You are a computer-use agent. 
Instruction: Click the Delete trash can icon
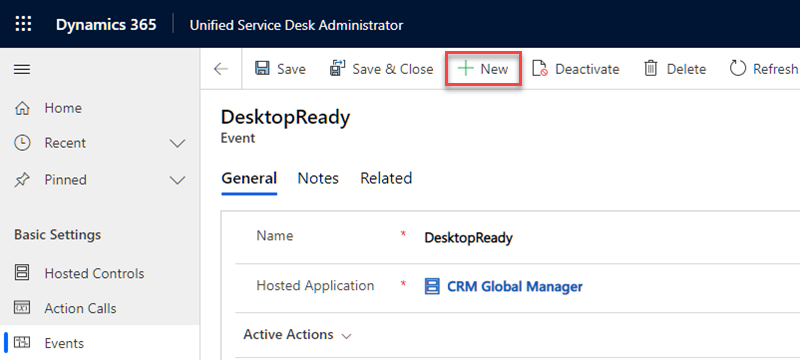coord(651,69)
